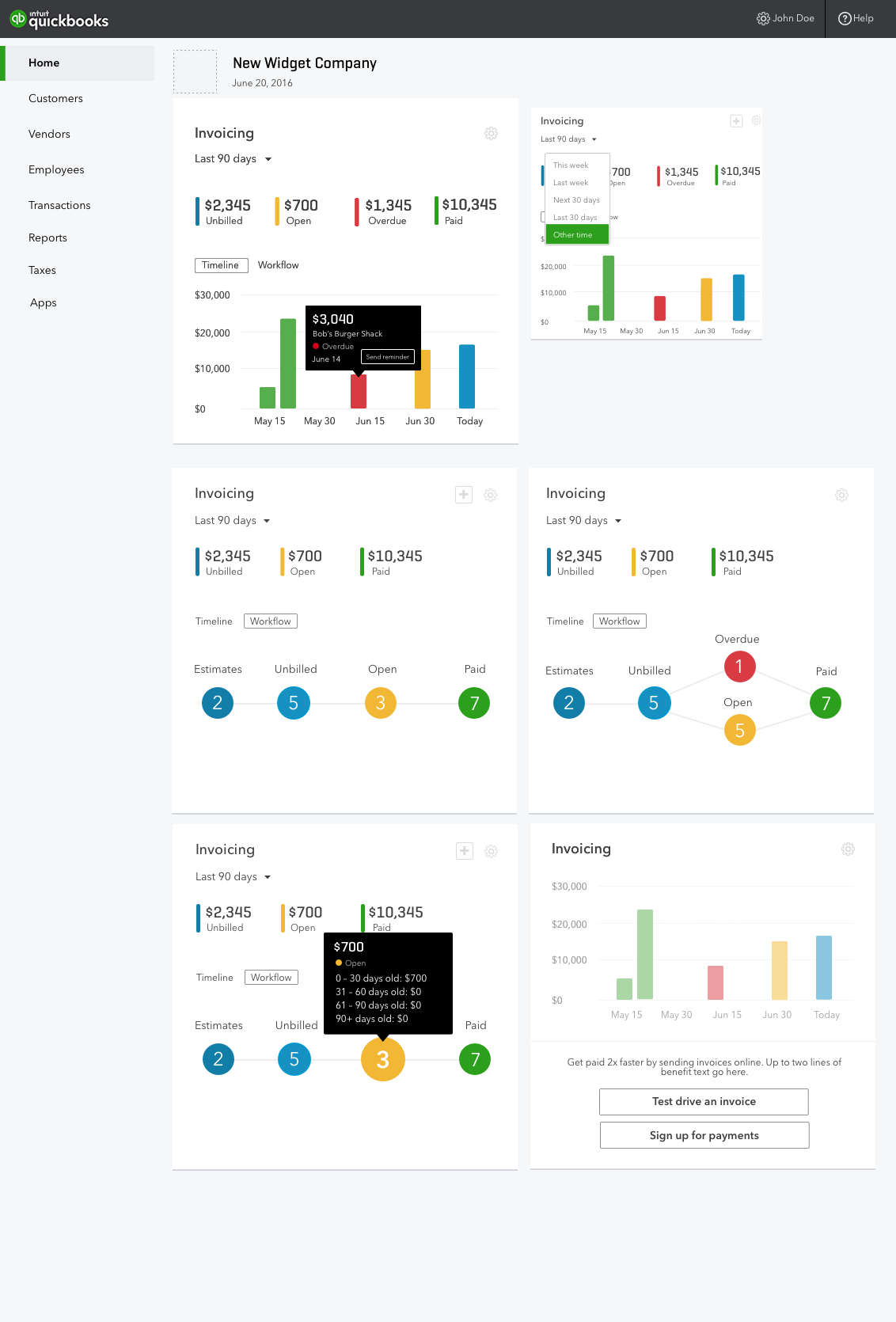
Task: Open gear settings on the $3,040 tooltip chart widget
Action: (491, 133)
